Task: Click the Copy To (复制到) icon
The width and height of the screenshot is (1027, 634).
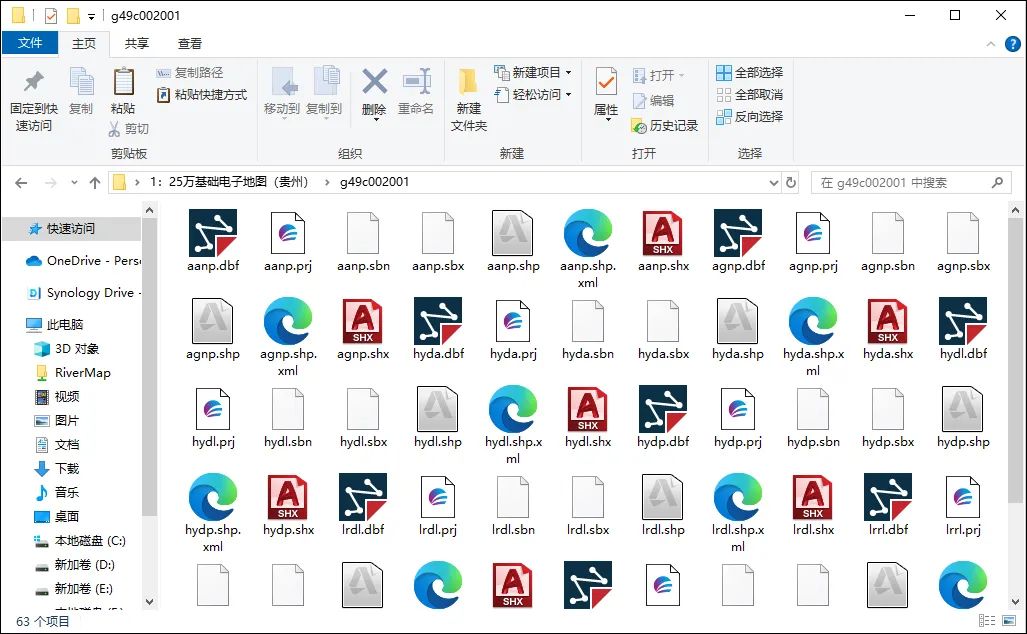Action: point(326,81)
